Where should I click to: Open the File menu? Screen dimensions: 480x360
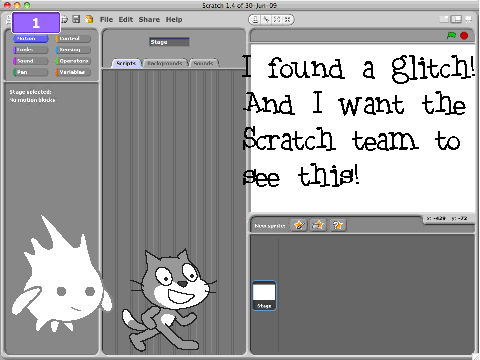pyautogui.click(x=106, y=19)
